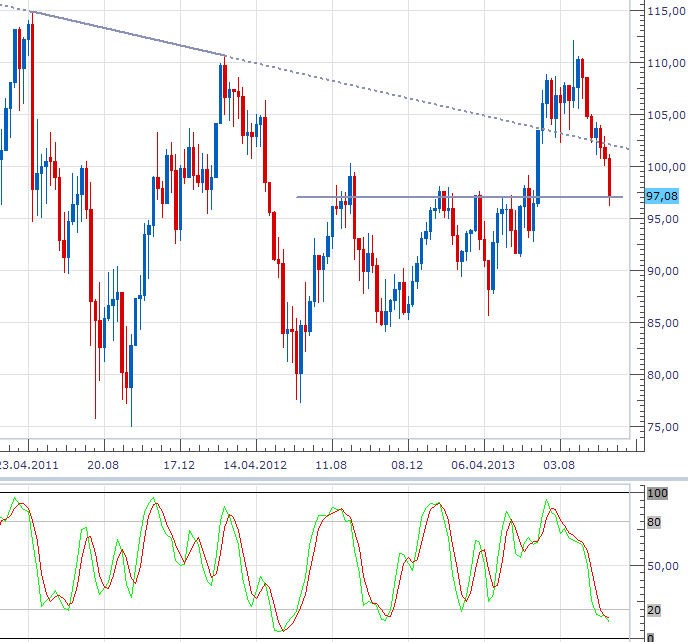This screenshot has height=642, width=688.
Task: Click the dashed trendline extension
Action: pos(428,103)
